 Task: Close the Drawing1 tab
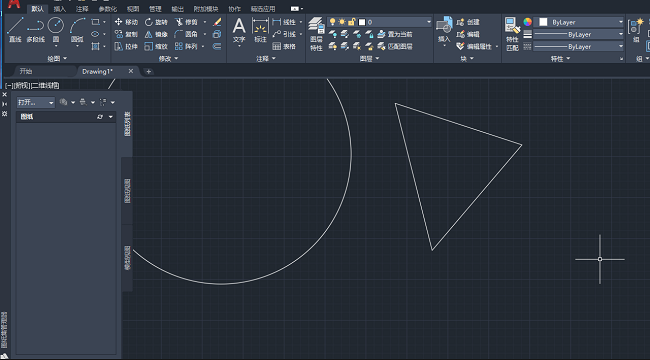click(x=131, y=71)
